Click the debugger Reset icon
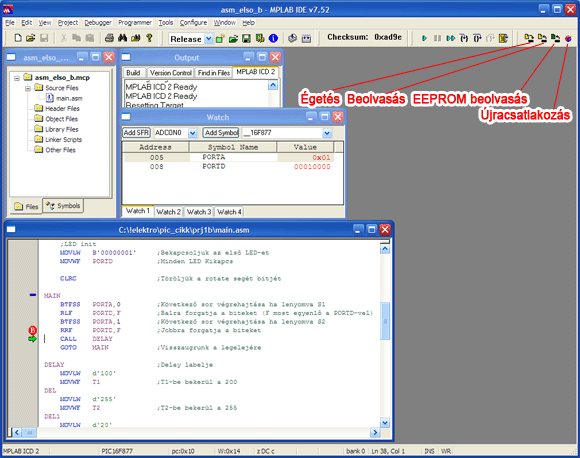This screenshot has width=580, height=458. click(x=503, y=38)
